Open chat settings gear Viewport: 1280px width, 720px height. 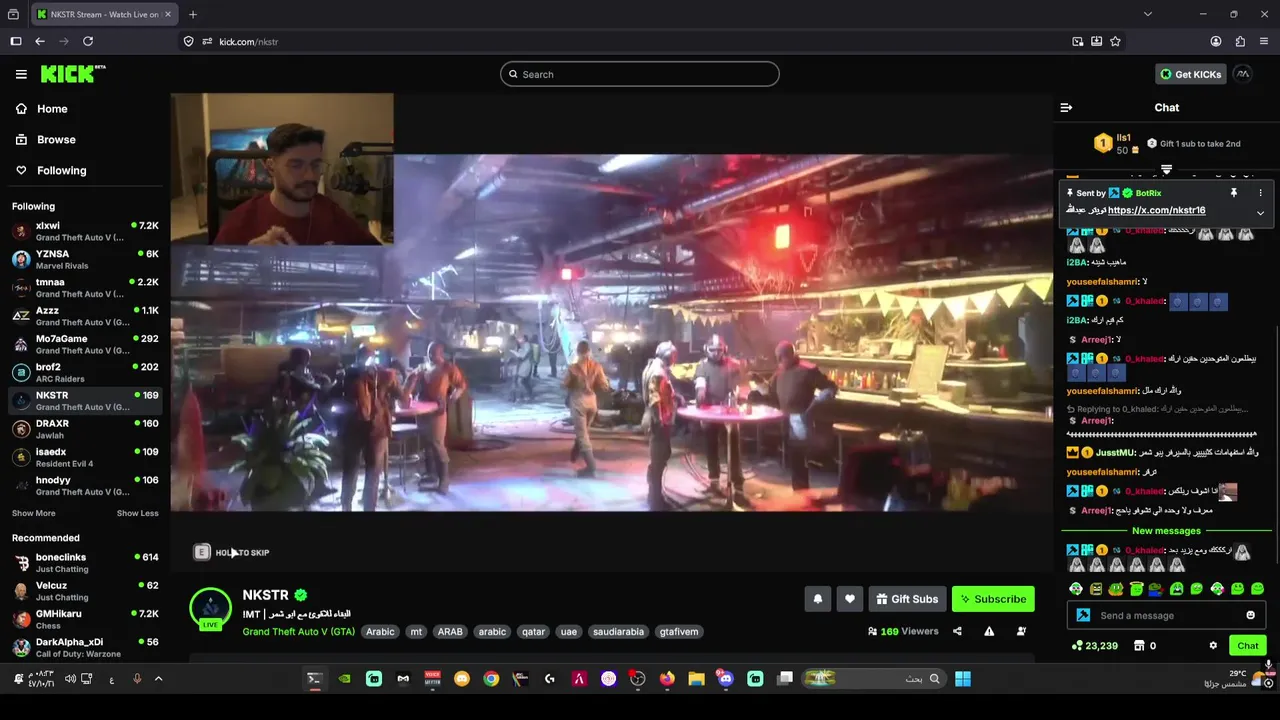(x=1213, y=646)
